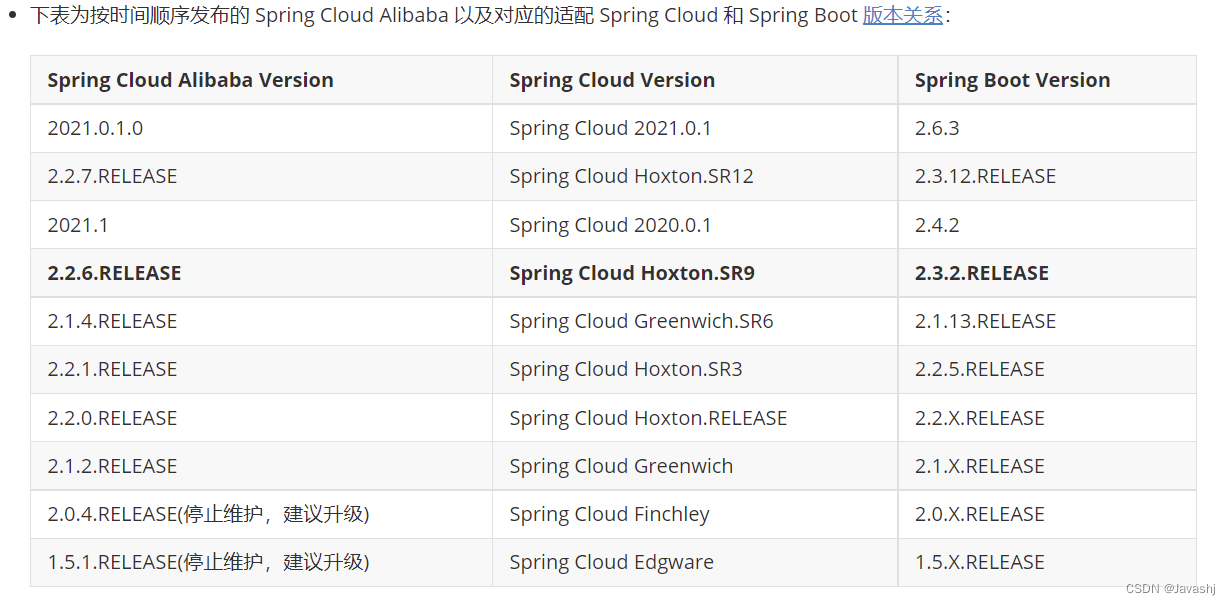Select cell Spring Cloud Hoxton.RELEASE
This screenshot has width=1230, height=605.
695,418
